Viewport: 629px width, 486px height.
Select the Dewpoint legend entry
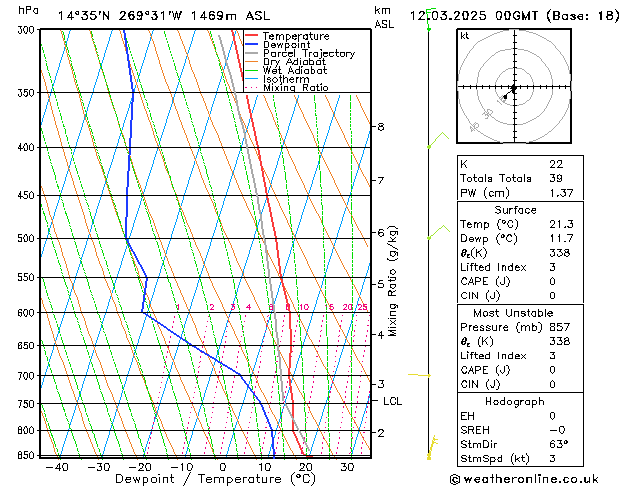click(x=288, y=45)
